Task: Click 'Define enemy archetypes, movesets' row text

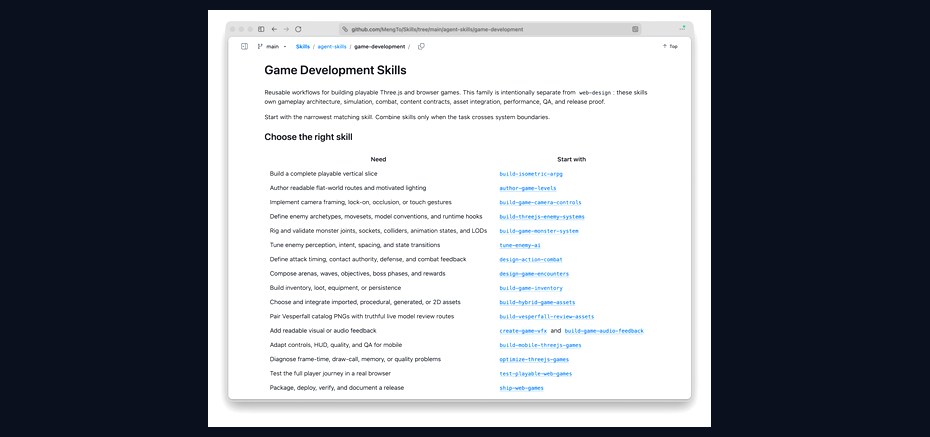Action: (x=376, y=216)
